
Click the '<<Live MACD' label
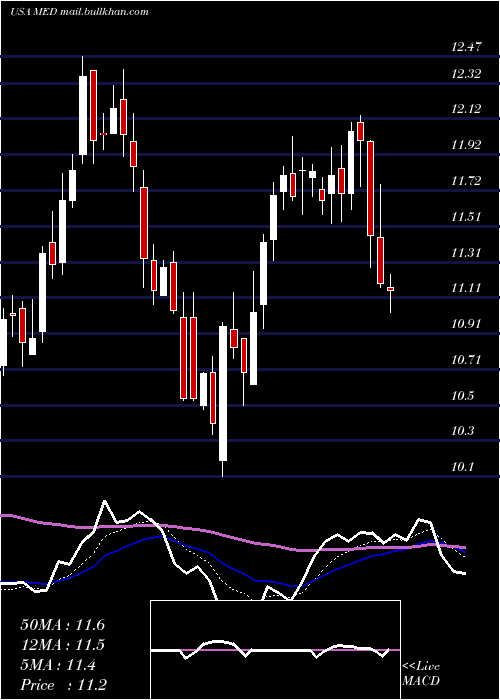pyautogui.click(x=421, y=674)
